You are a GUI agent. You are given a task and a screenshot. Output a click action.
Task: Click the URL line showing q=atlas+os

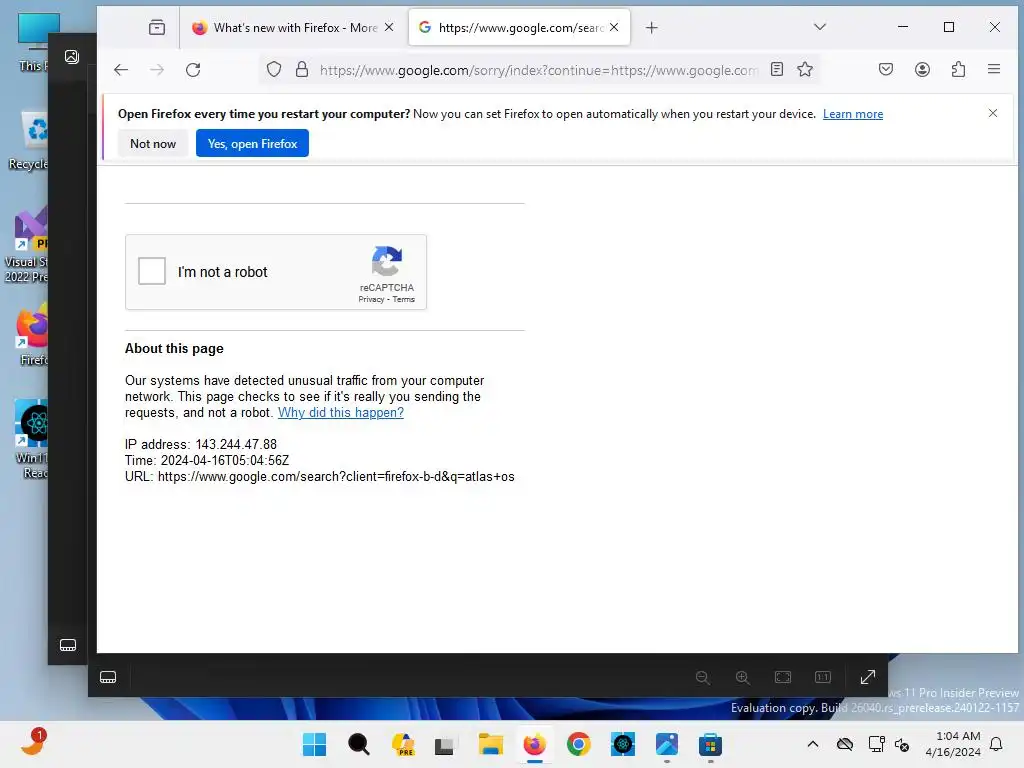coord(320,477)
